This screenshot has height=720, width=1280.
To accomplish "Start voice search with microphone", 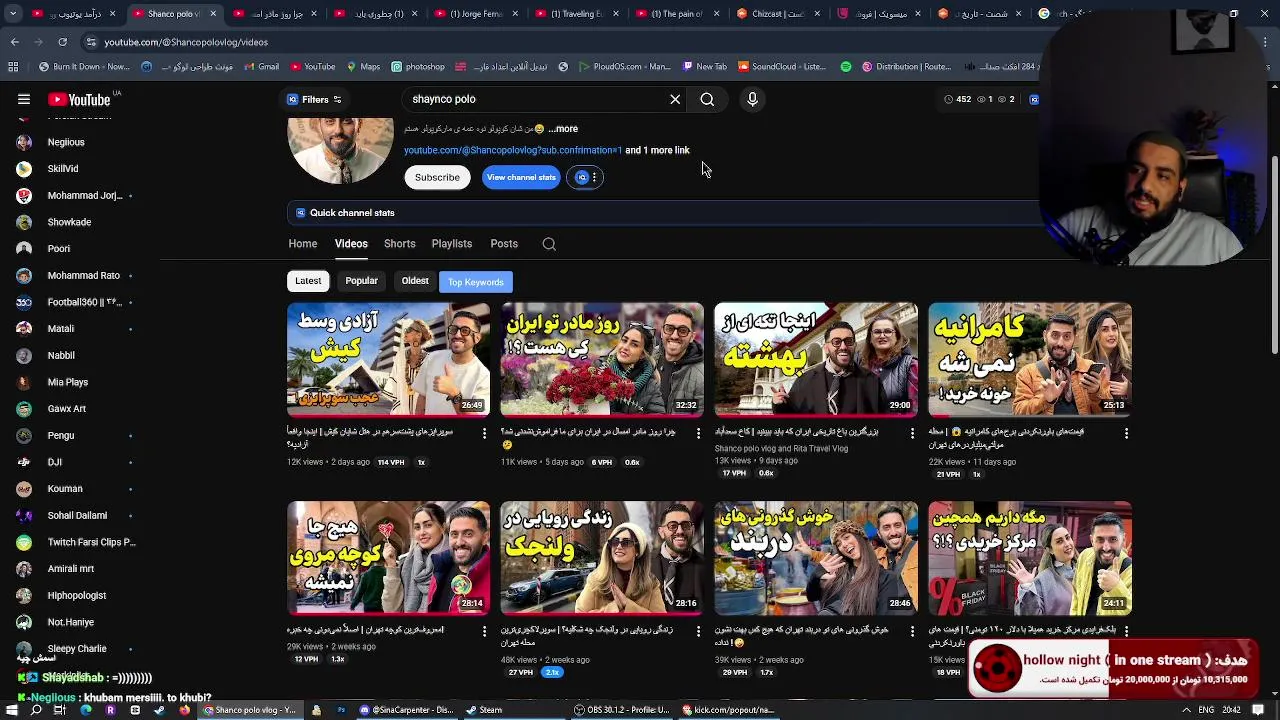I will pos(753,99).
